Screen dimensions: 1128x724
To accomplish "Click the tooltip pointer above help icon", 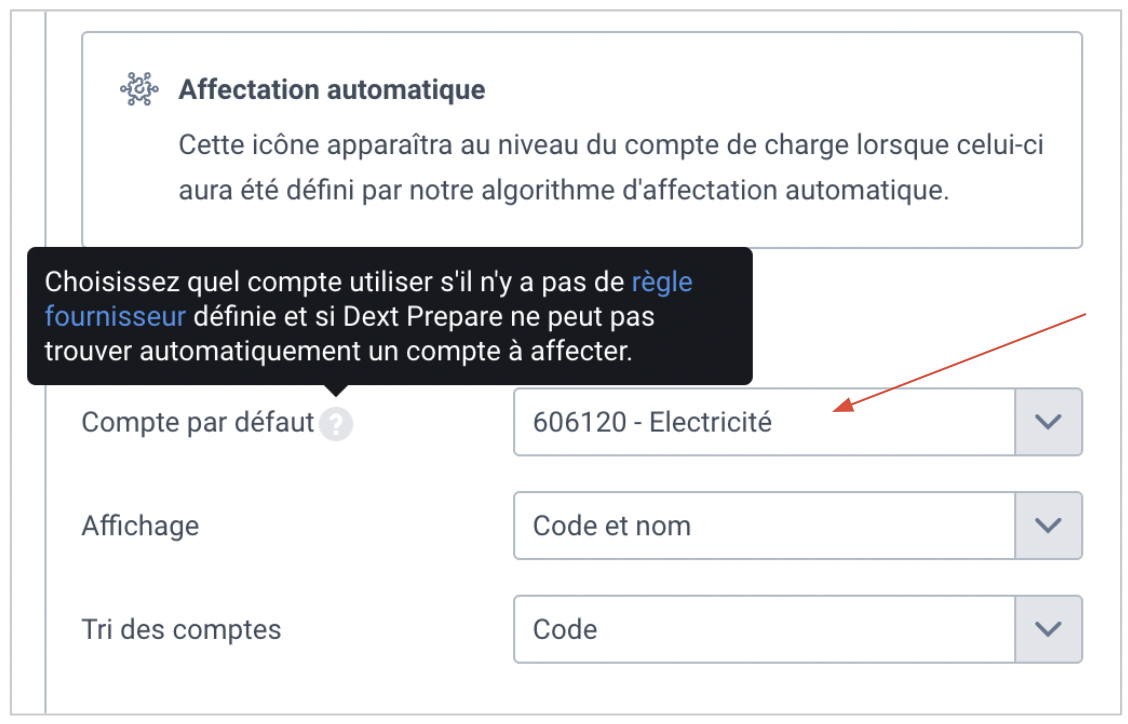I will 336,390.
